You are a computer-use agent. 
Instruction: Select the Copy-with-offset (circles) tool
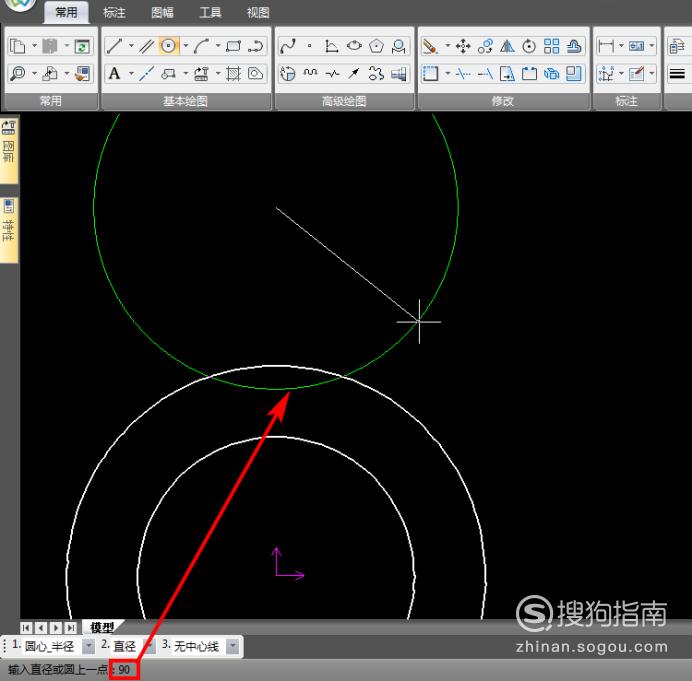pos(485,46)
